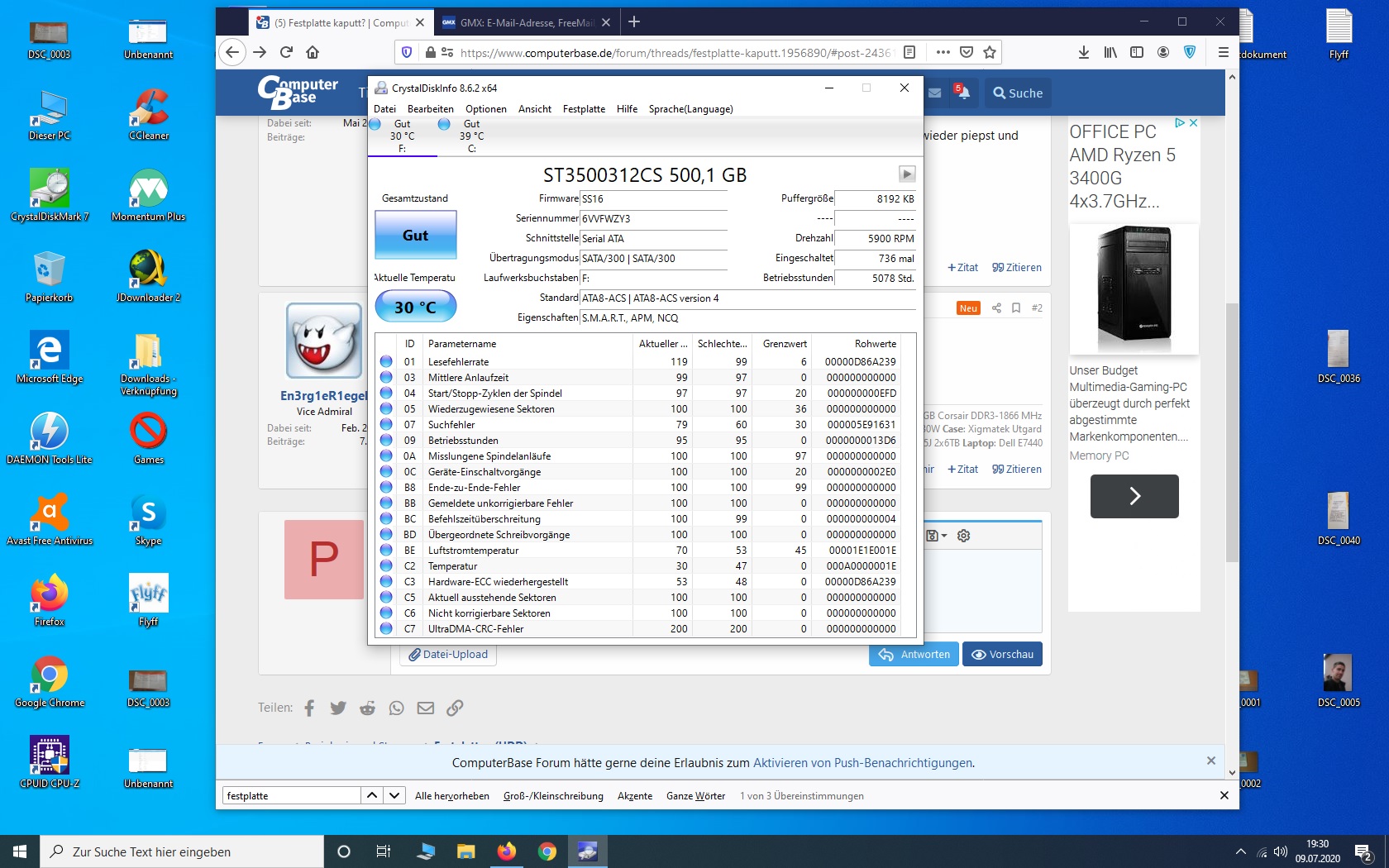Click the Aktivieren von Push-Benachrichtigungen link

863,763
